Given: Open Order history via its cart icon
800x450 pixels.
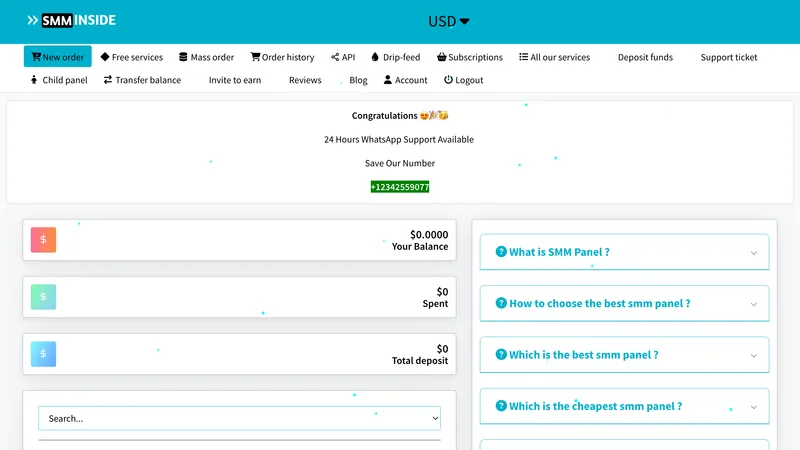Looking at the screenshot, I should click(x=255, y=57).
